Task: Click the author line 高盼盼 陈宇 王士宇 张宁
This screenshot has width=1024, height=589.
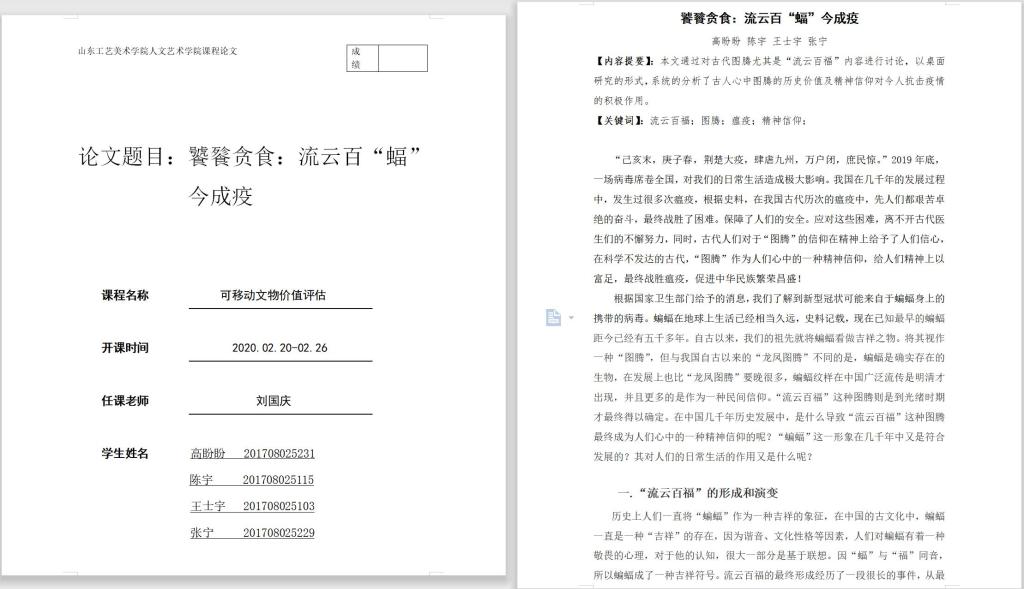Action: click(x=769, y=41)
